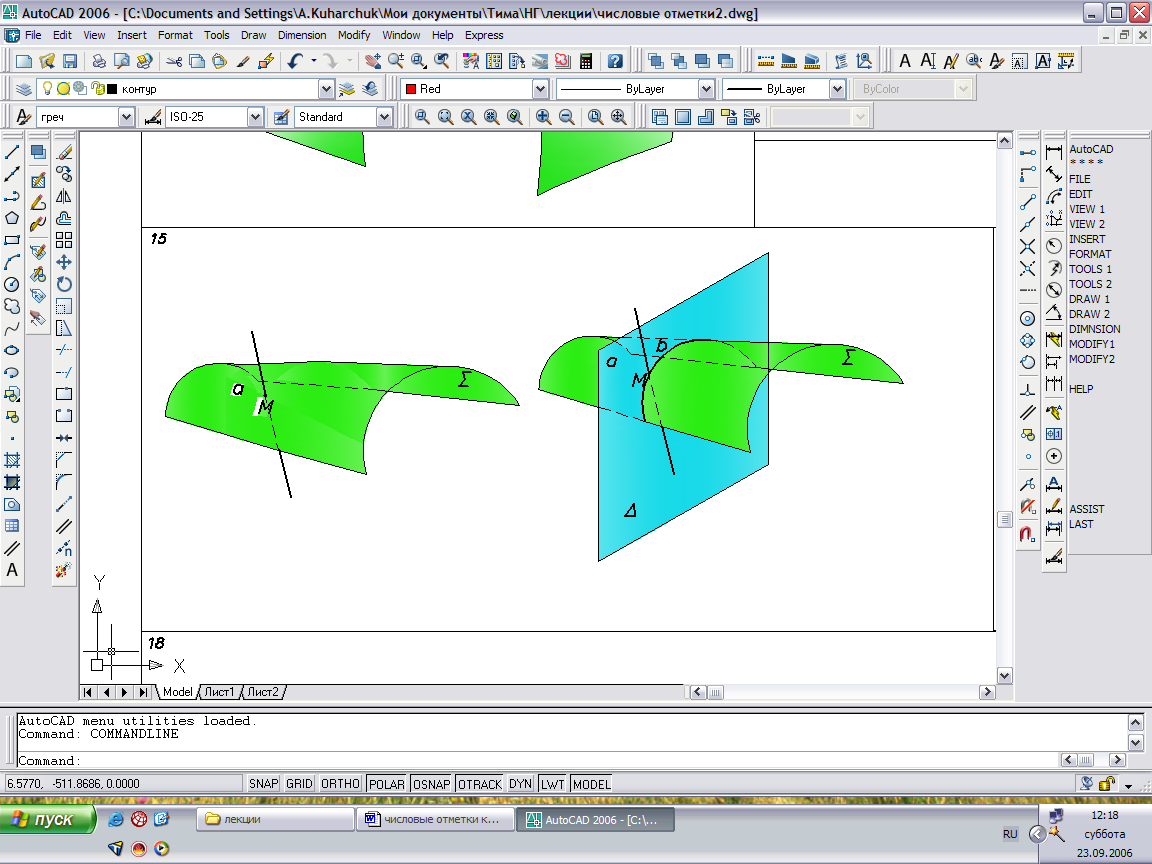The width and height of the screenshot is (1152, 864).
Task: Open the Red color control dropdown
Action: coord(540,89)
